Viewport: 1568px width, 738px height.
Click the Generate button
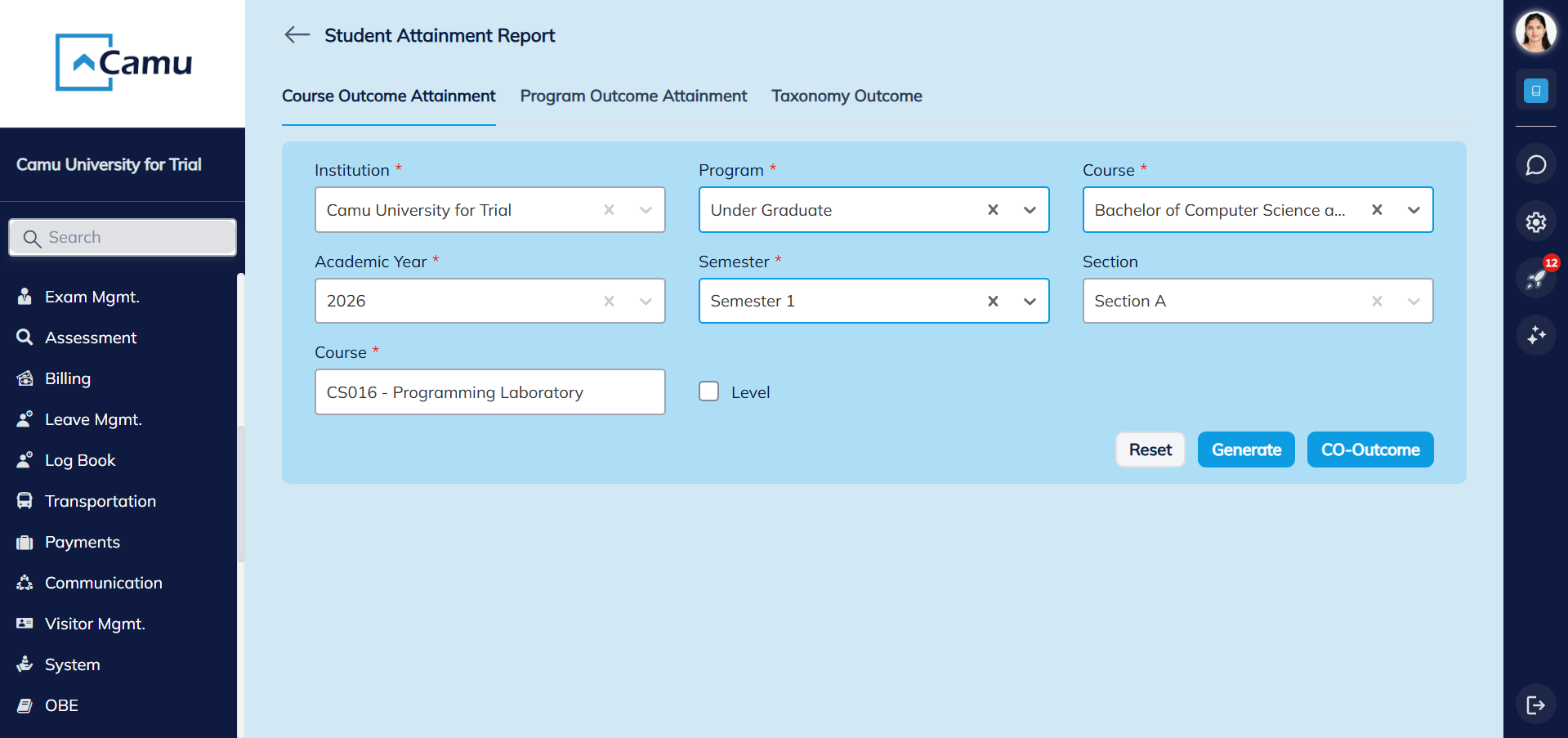pos(1245,449)
